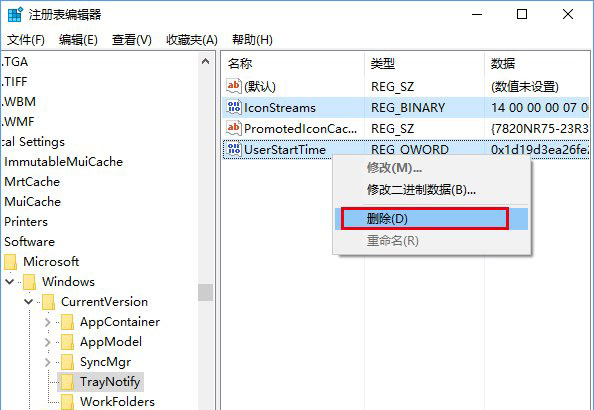Click the IconStreams binary value icon
This screenshot has width=594, height=410.
234,107
